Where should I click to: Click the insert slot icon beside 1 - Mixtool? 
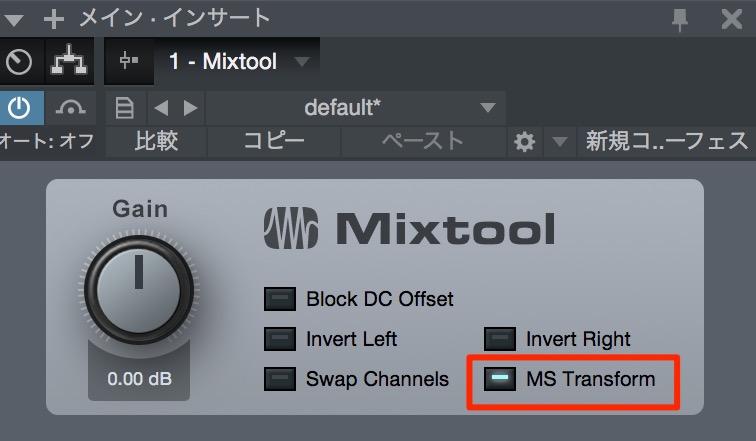tap(129, 61)
